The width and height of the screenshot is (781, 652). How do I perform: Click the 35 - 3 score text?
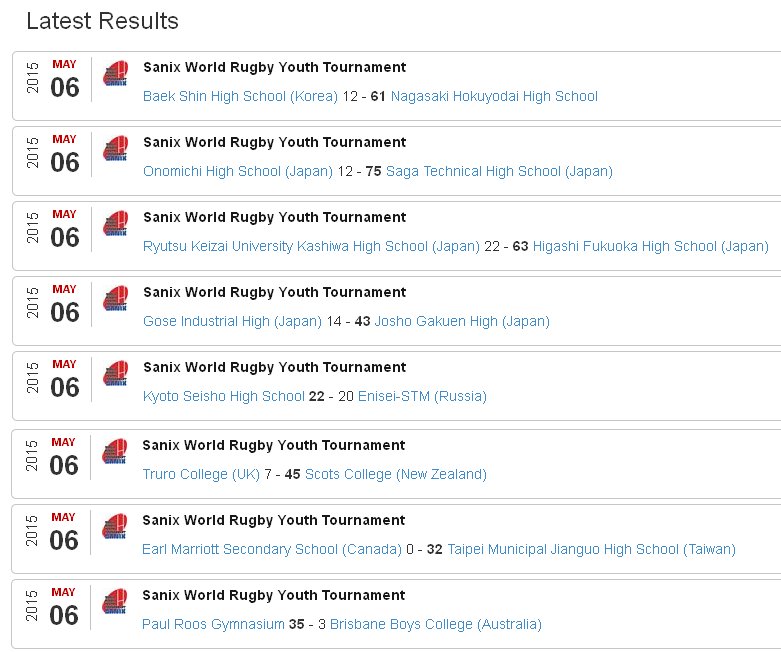tap(307, 625)
